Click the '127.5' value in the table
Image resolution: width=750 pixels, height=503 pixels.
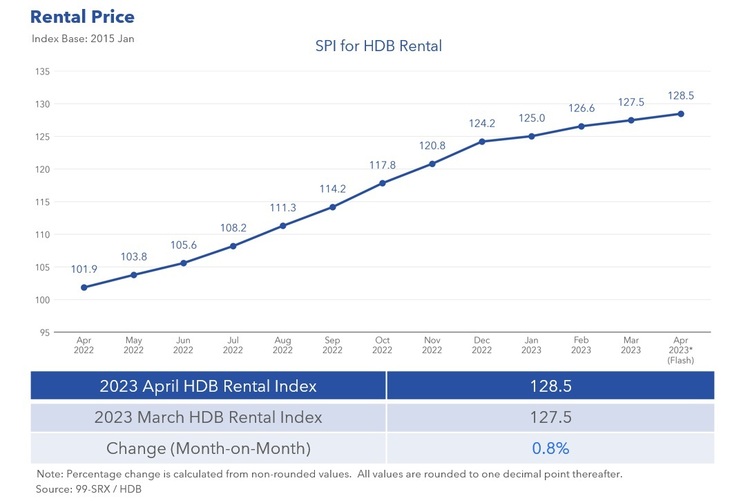(551, 417)
